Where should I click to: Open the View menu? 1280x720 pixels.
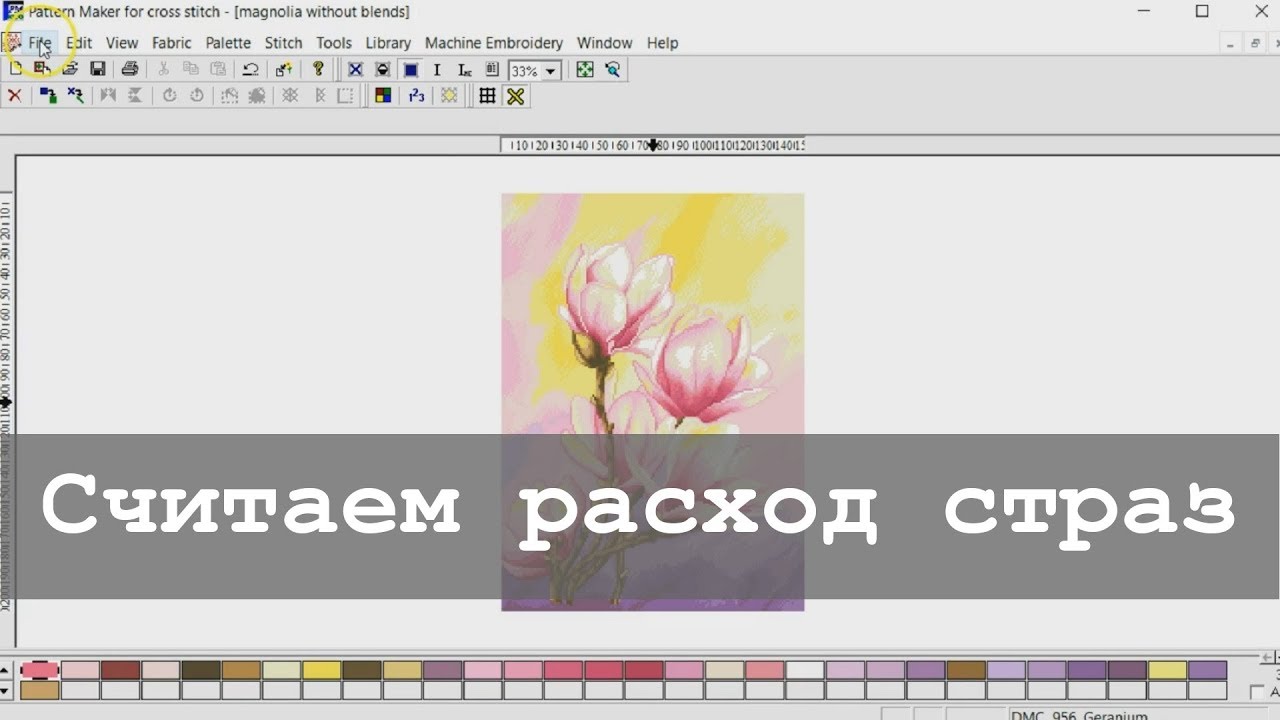122,43
